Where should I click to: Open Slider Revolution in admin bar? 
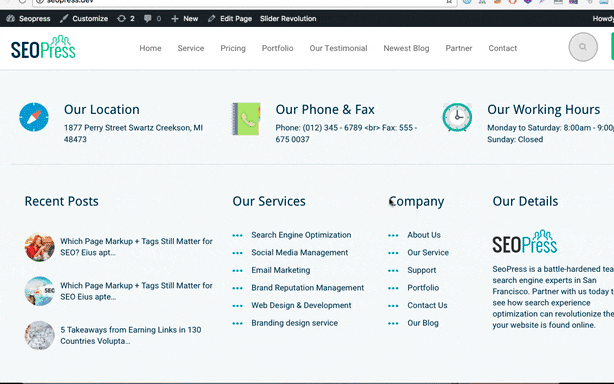point(288,18)
